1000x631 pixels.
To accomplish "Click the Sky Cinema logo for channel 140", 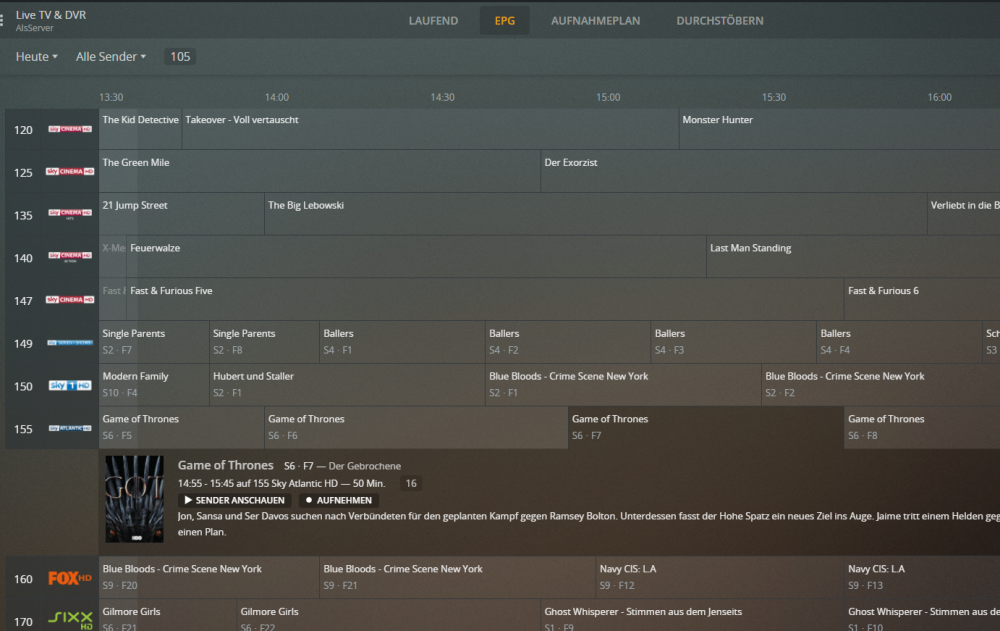I will (70, 256).
